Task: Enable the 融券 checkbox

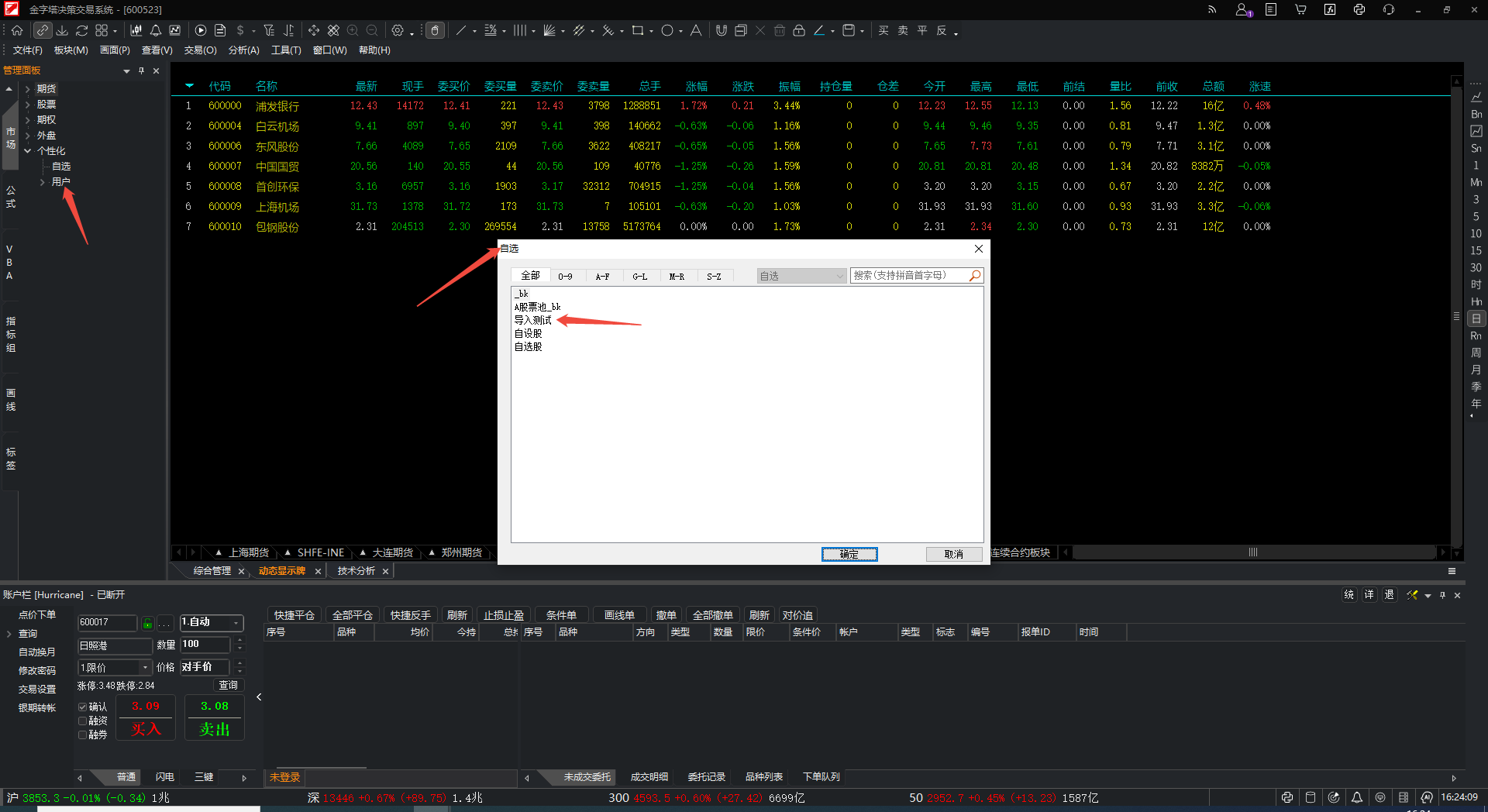Action: point(82,735)
